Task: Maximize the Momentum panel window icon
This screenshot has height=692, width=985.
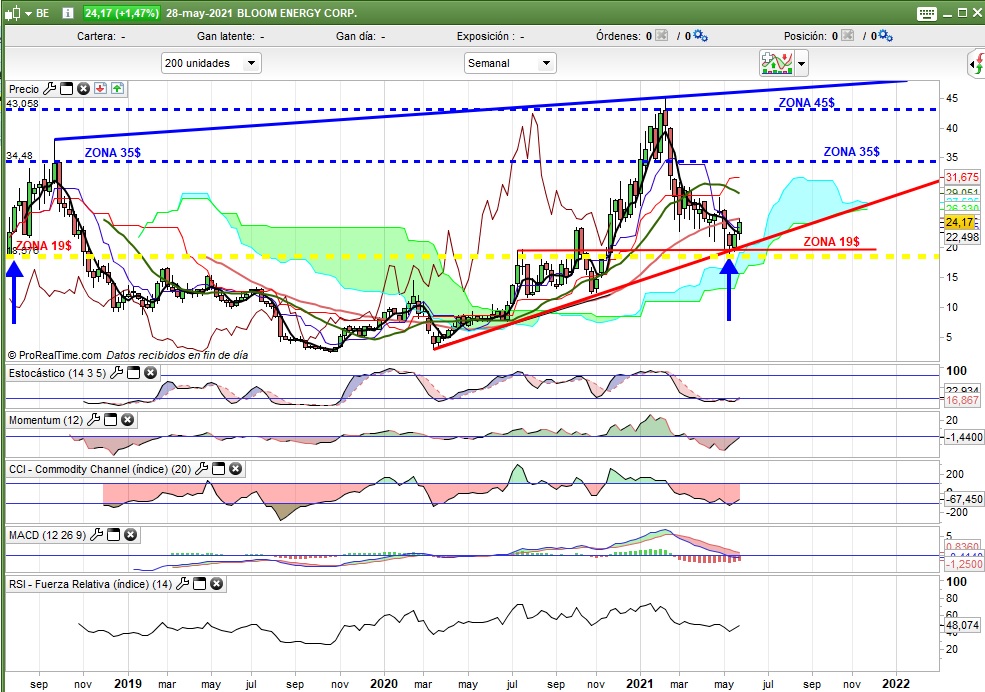Action: [111, 420]
